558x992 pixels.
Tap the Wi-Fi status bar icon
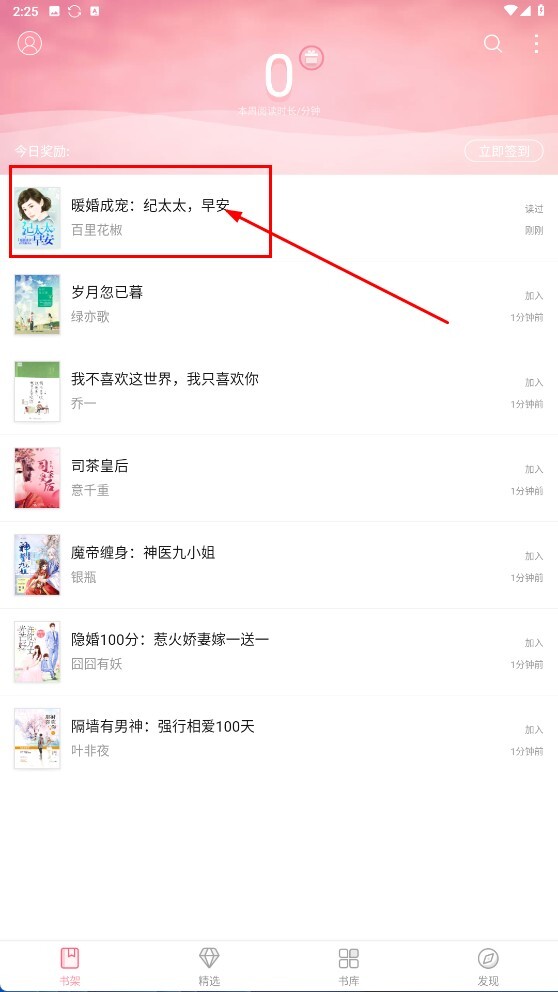511,11
